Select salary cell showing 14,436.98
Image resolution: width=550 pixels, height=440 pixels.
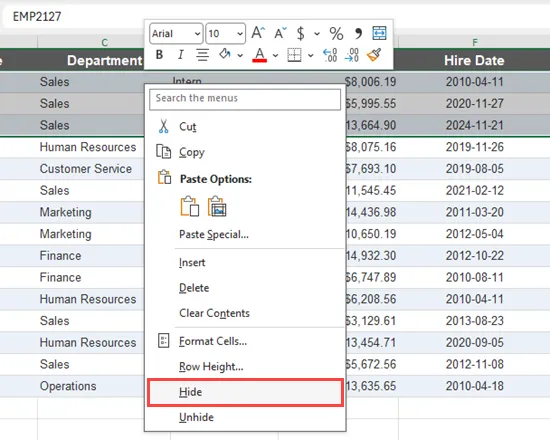[372, 212]
